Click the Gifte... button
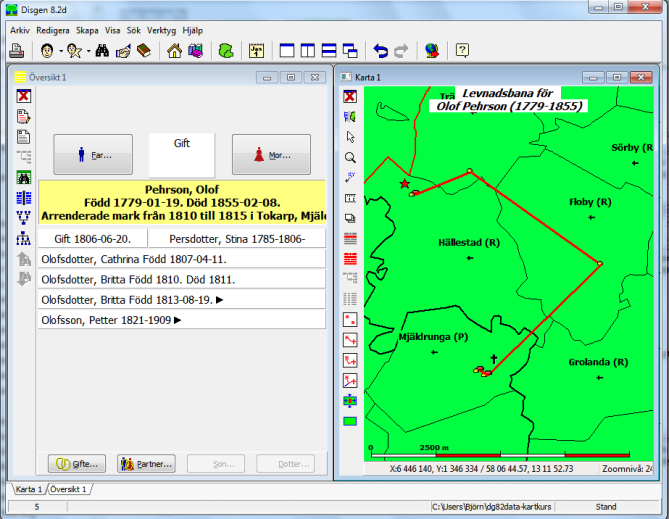This screenshot has width=669, height=519. click(x=76, y=464)
